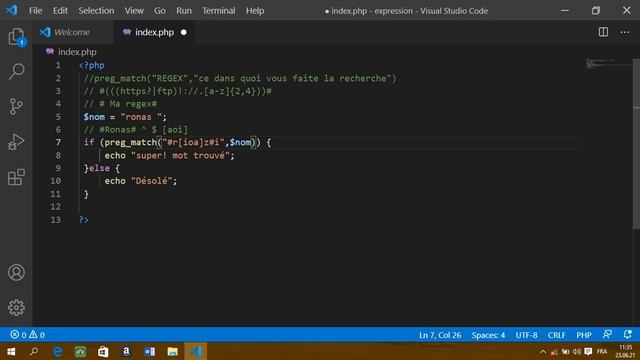Click the https?|ftp regex comment line

point(178,91)
